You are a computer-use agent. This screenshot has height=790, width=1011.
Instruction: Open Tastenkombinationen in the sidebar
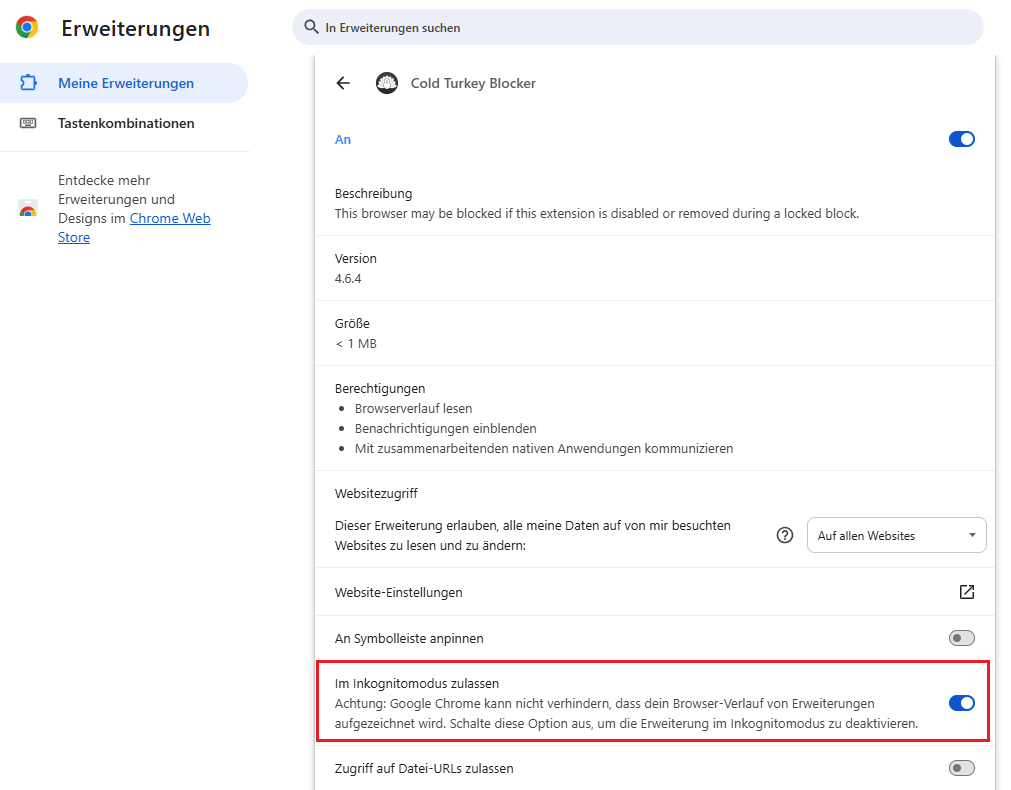[x=126, y=123]
